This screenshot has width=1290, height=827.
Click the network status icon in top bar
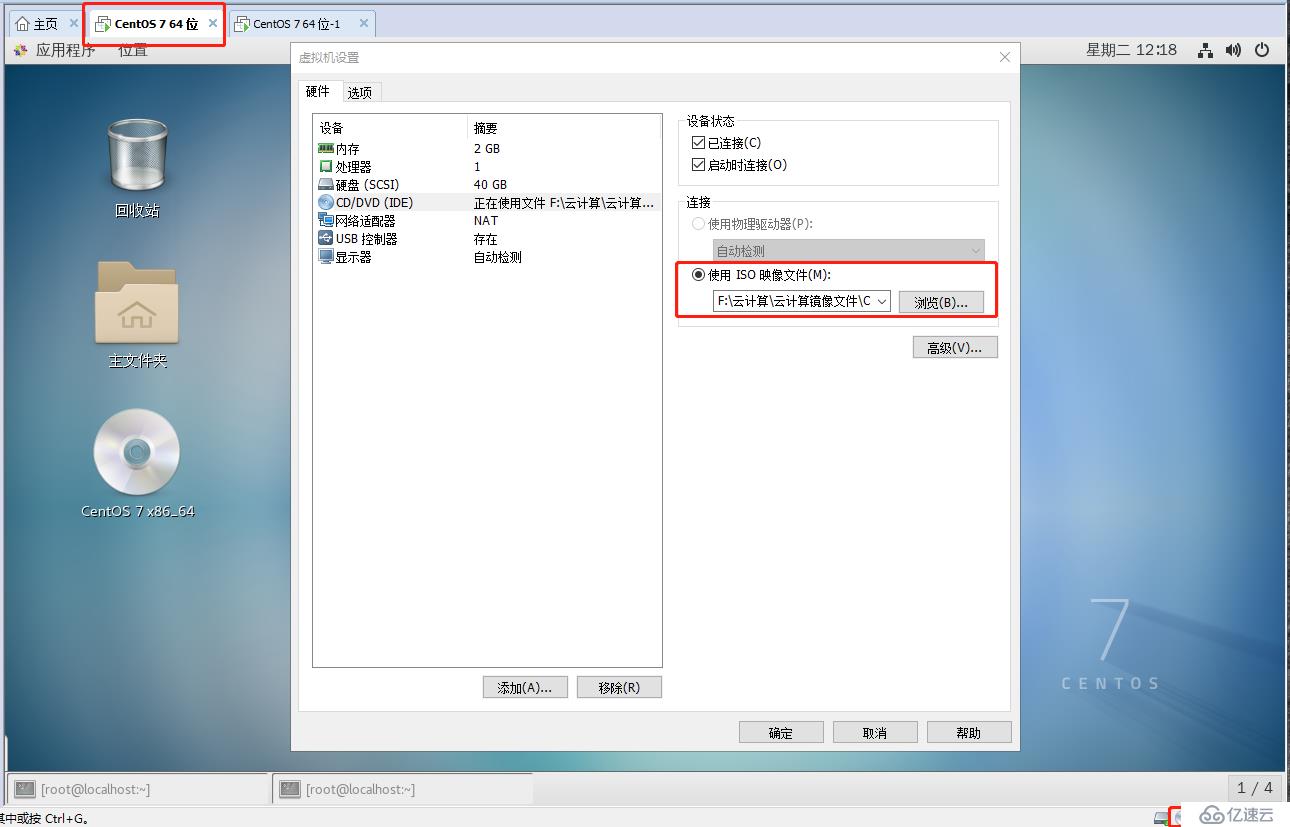coord(1206,50)
